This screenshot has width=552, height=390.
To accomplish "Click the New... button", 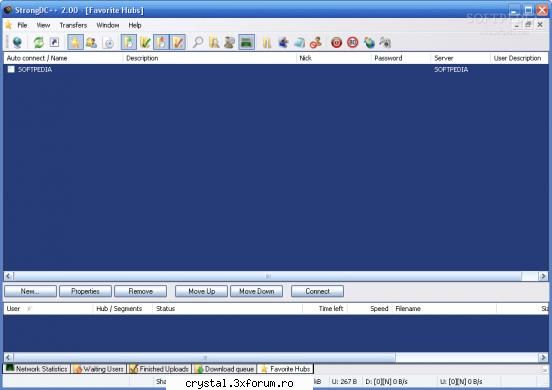I will coord(30,291).
